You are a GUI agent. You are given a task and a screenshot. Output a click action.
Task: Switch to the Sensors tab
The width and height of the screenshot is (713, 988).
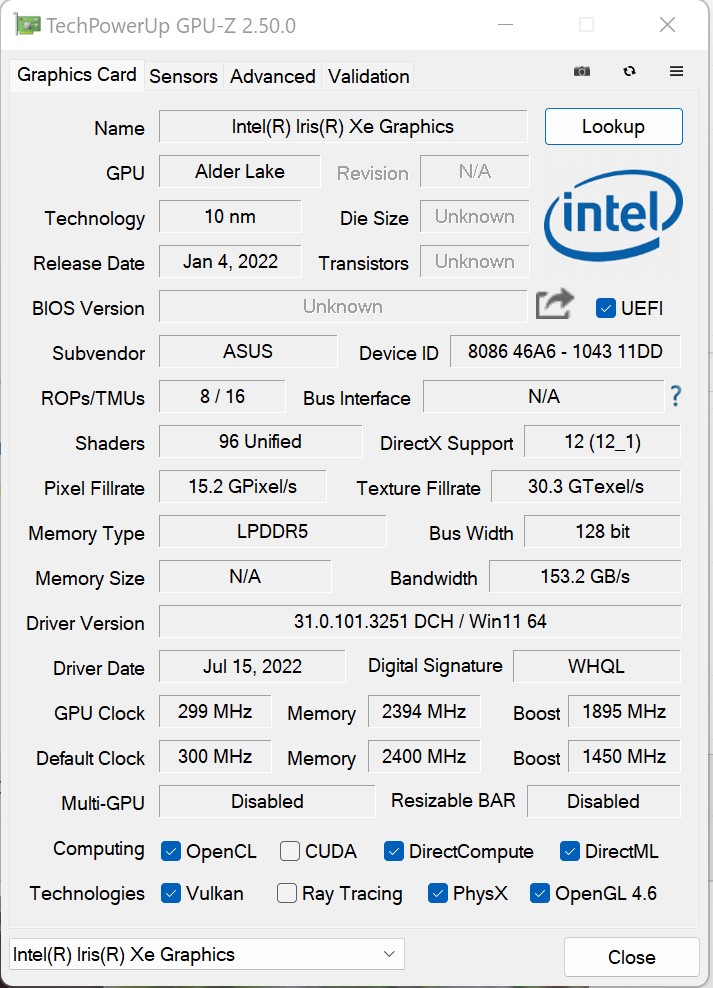coord(183,76)
